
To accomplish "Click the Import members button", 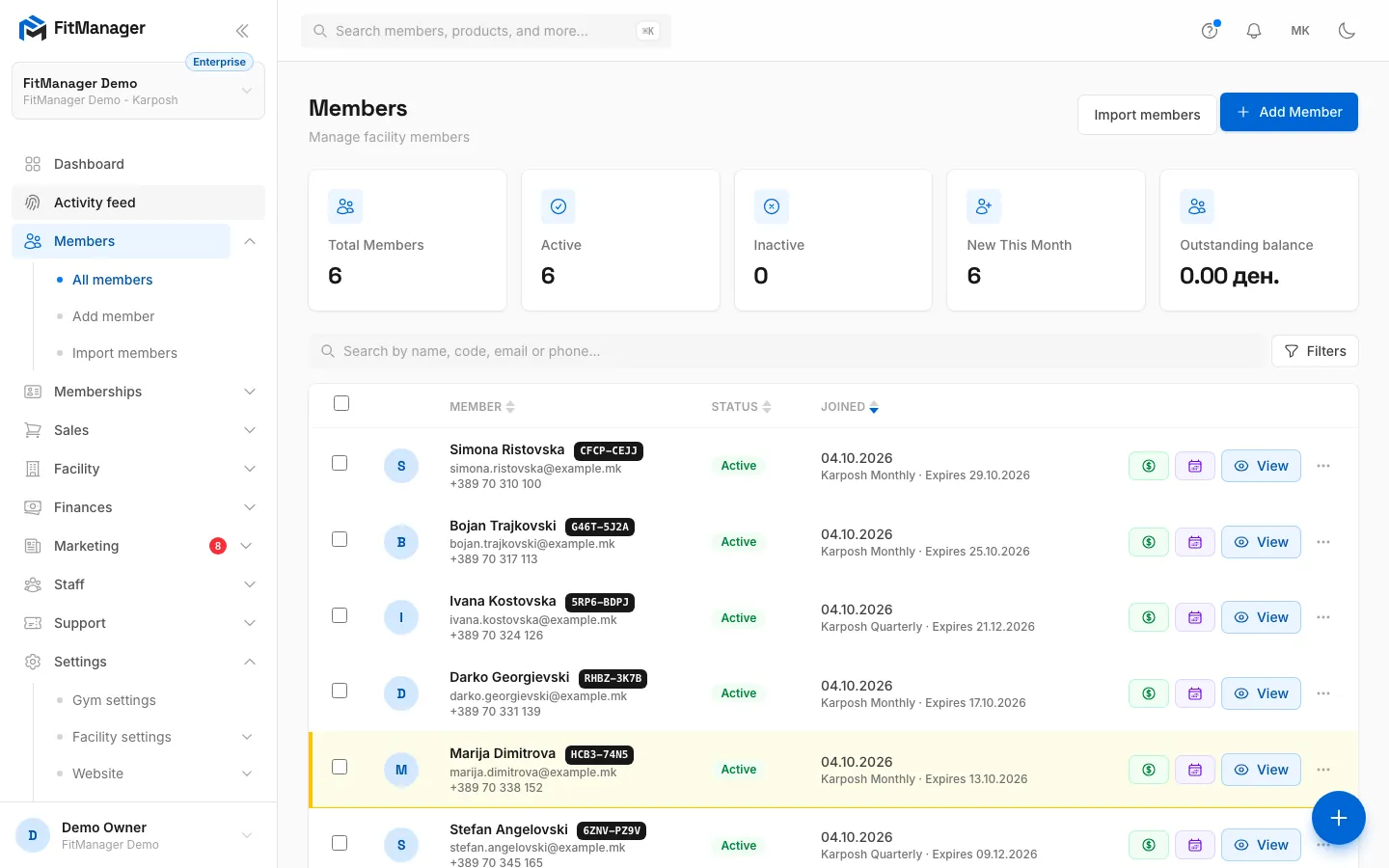I will [1147, 115].
